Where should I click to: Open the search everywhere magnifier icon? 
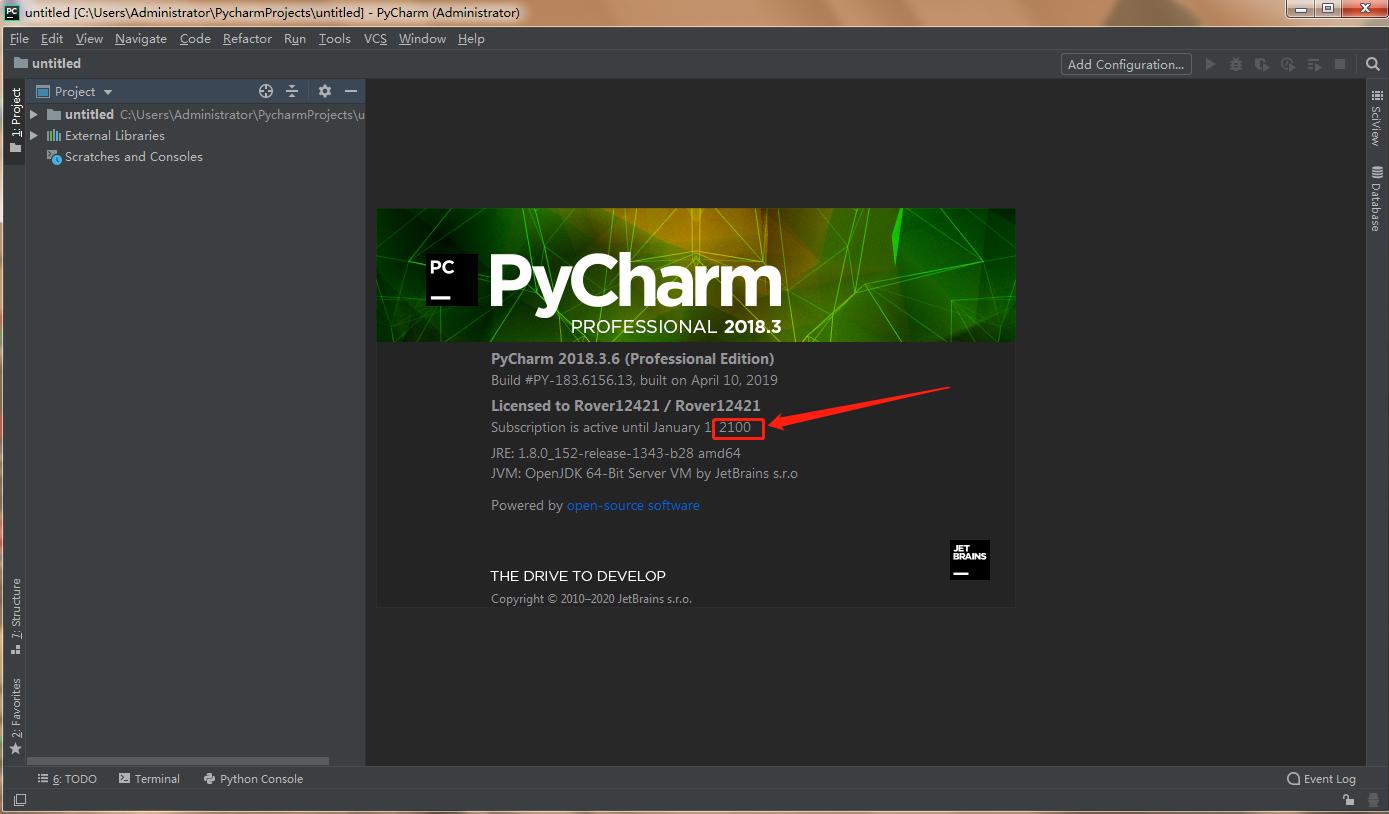pos(1371,63)
